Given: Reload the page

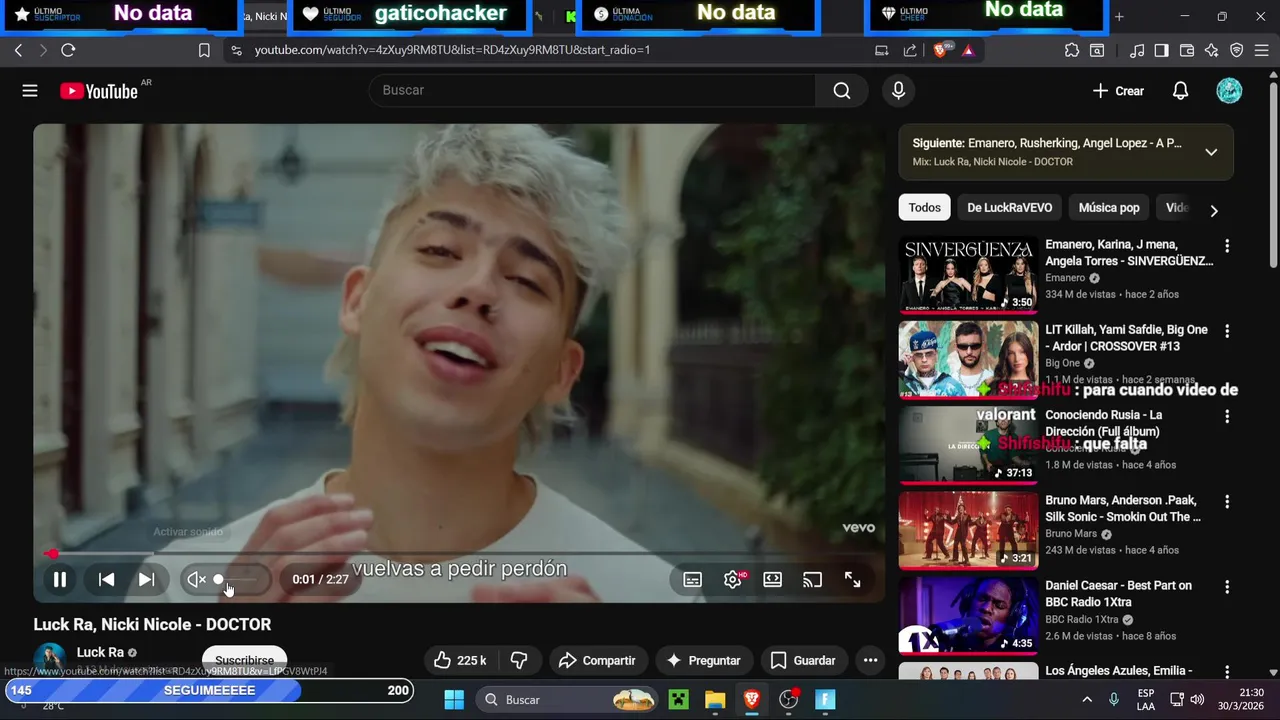Looking at the screenshot, I should pyautogui.click(x=68, y=50).
